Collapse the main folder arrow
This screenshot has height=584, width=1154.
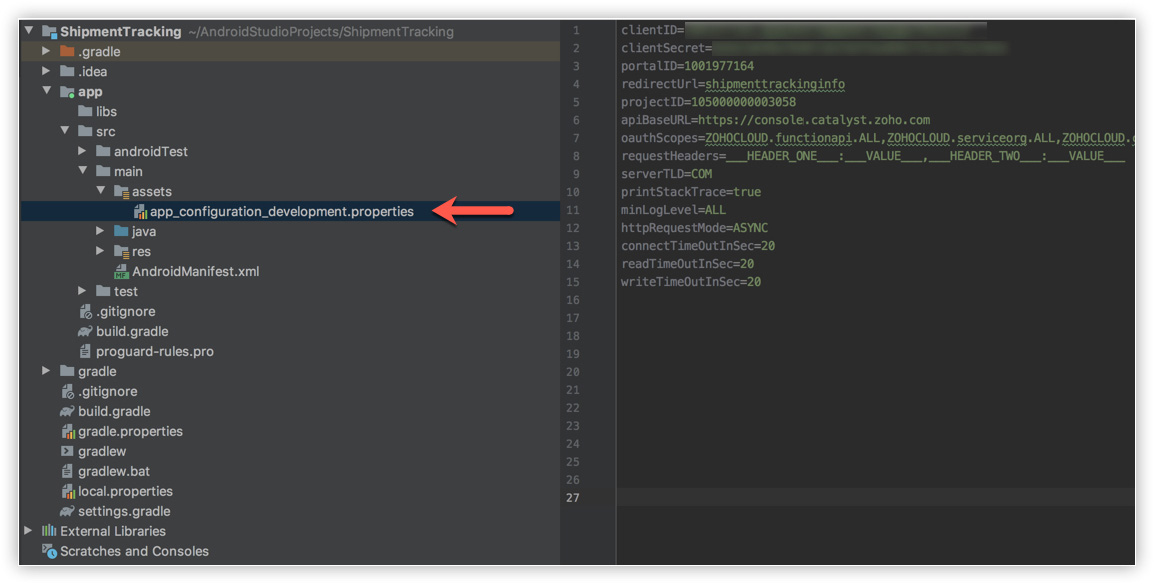point(82,171)
